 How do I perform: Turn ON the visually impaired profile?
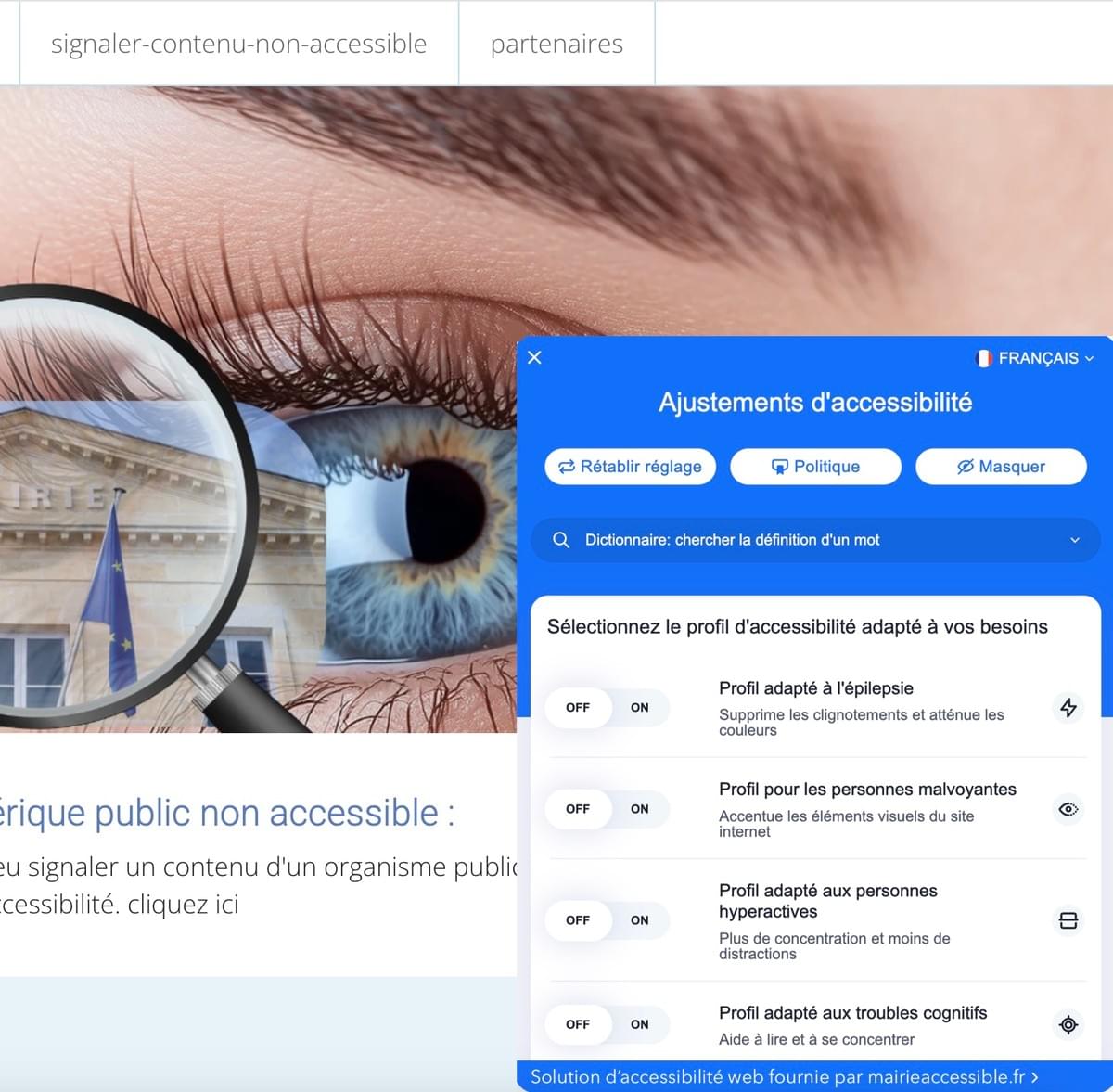[639, 809]
